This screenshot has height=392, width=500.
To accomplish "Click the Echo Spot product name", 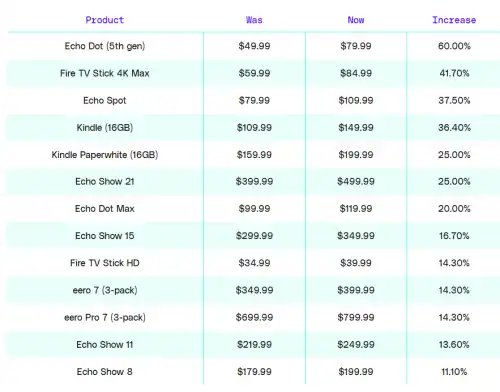I will coord(105,100).
